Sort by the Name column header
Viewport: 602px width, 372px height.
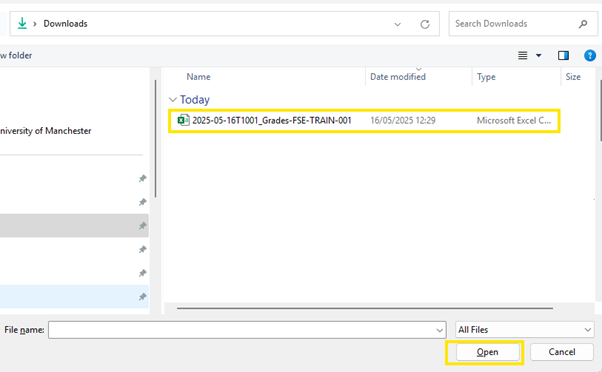click(x=198, y=77)
